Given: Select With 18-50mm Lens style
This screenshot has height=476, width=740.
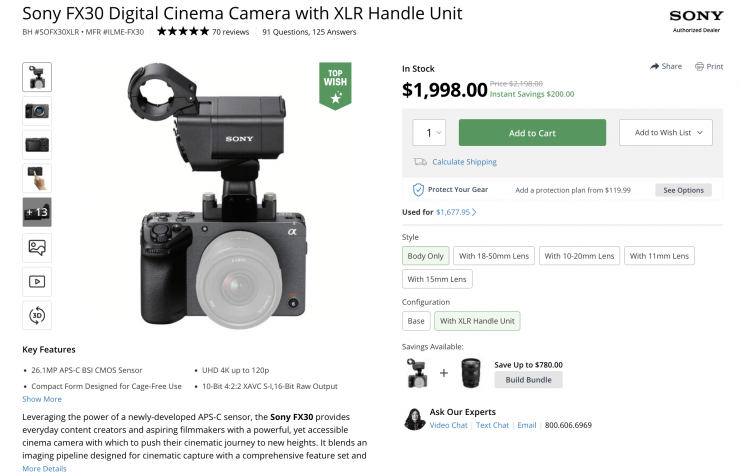Looking at the screenshot, I should [x=493, y=256].
